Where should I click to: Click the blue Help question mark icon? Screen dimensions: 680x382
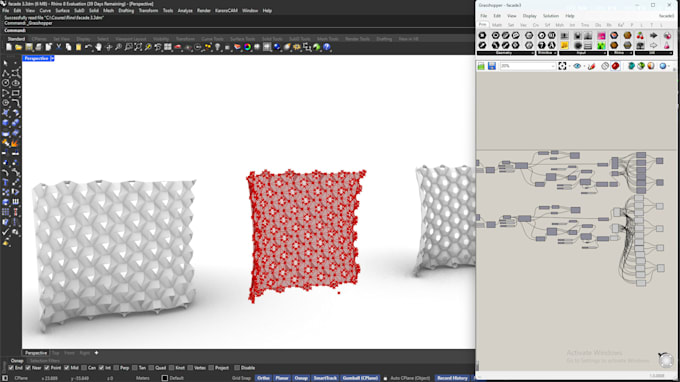[327, 47]
